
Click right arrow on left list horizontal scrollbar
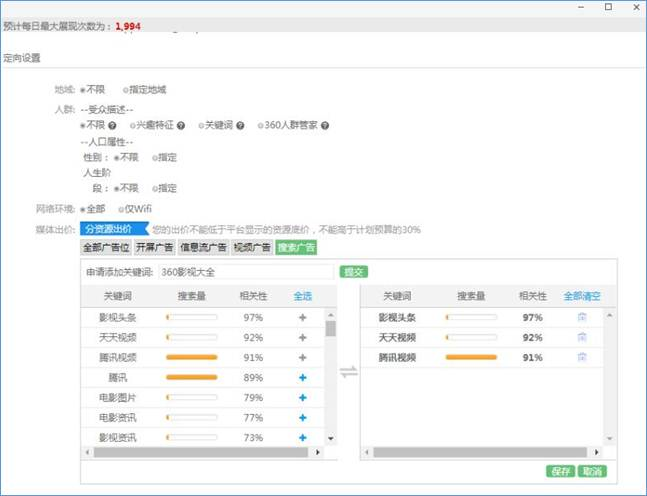coord(319,452)
